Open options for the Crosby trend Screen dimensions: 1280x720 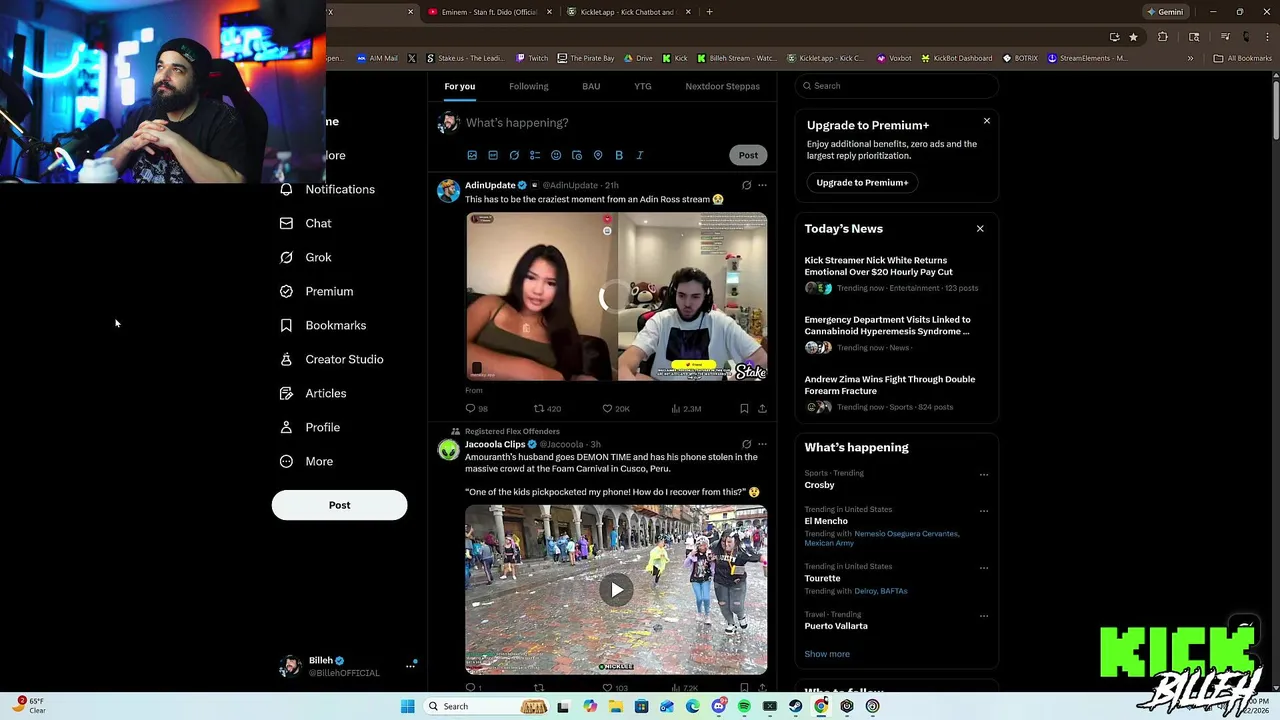[984, 475]
